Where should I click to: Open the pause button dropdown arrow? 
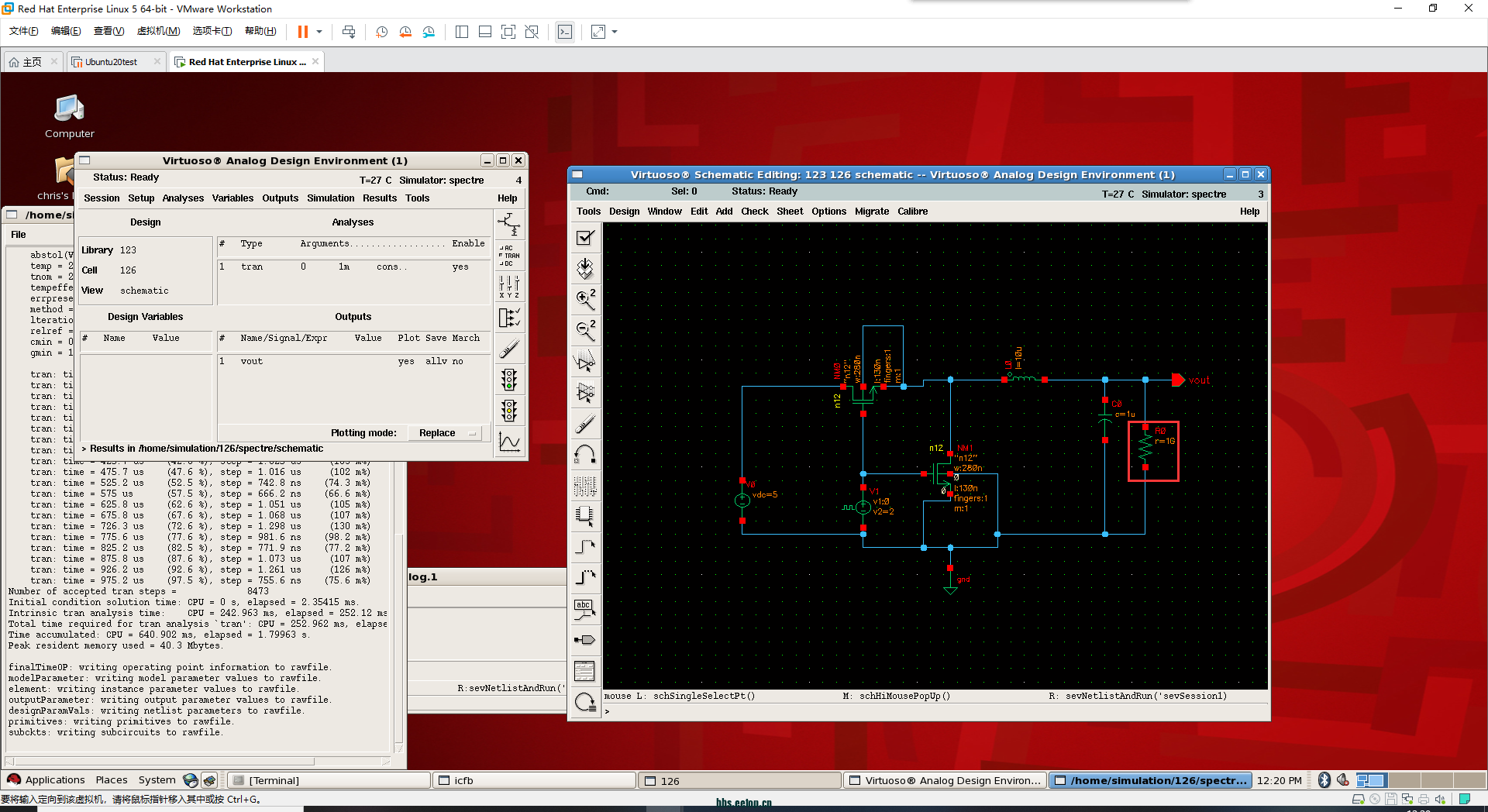[319, 32]
